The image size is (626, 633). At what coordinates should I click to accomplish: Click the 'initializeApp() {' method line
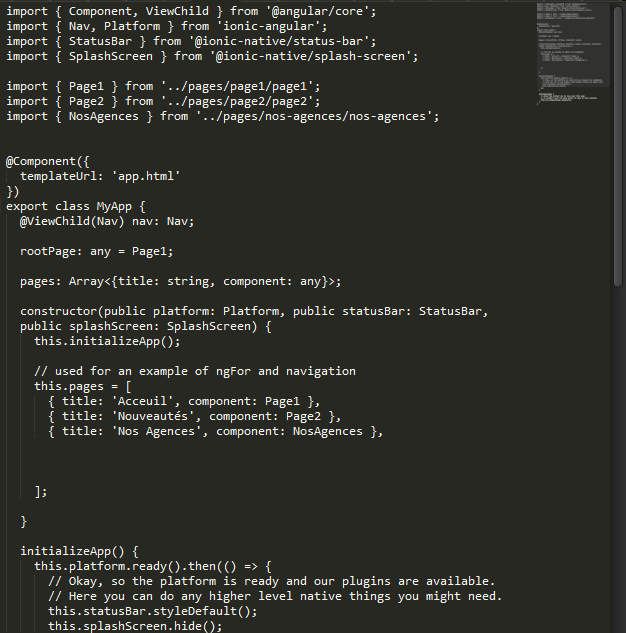click(79, 551)
